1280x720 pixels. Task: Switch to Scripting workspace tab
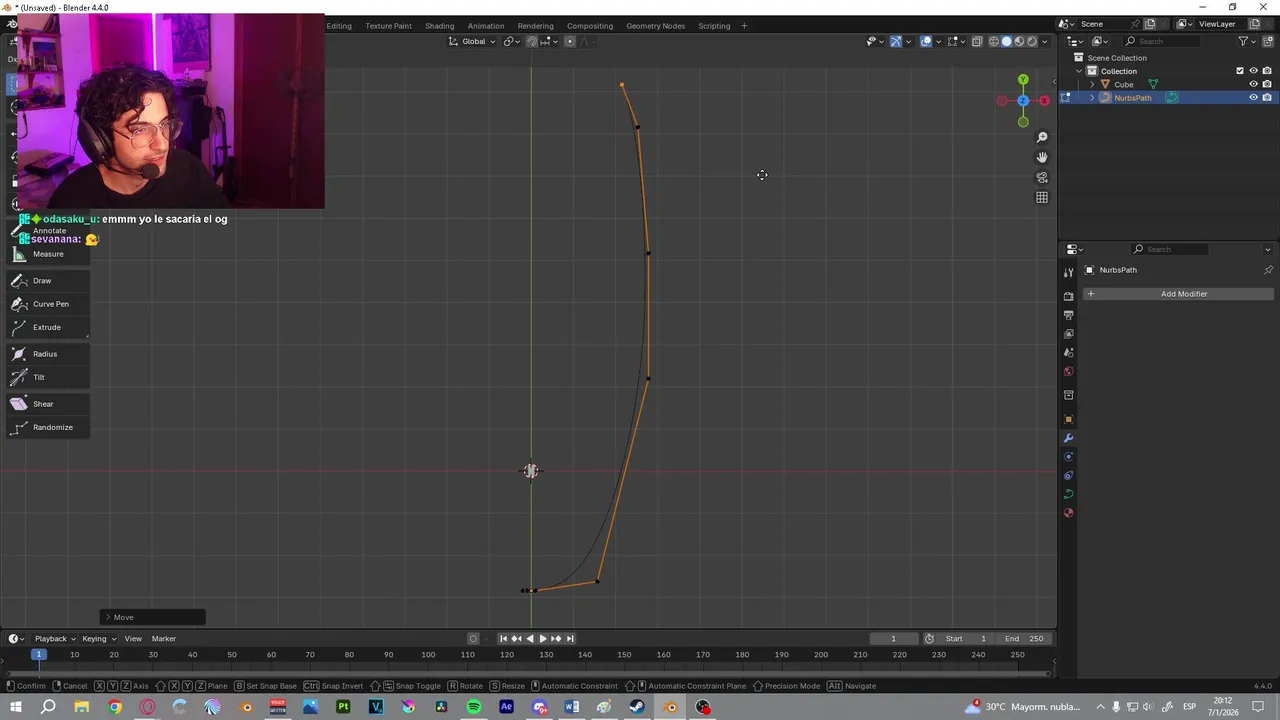[714, 26]
